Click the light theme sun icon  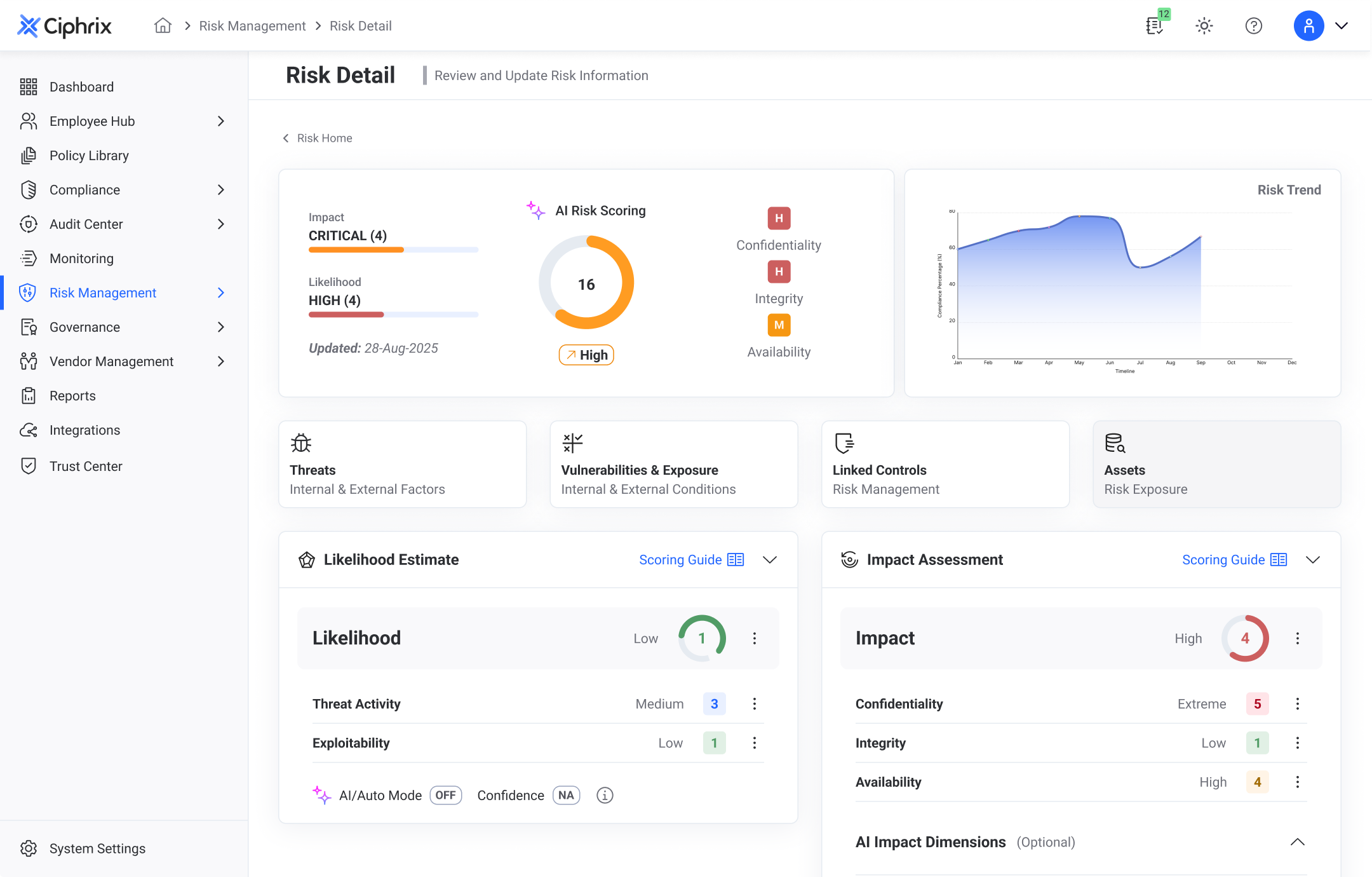click(x=1204, y=25)
